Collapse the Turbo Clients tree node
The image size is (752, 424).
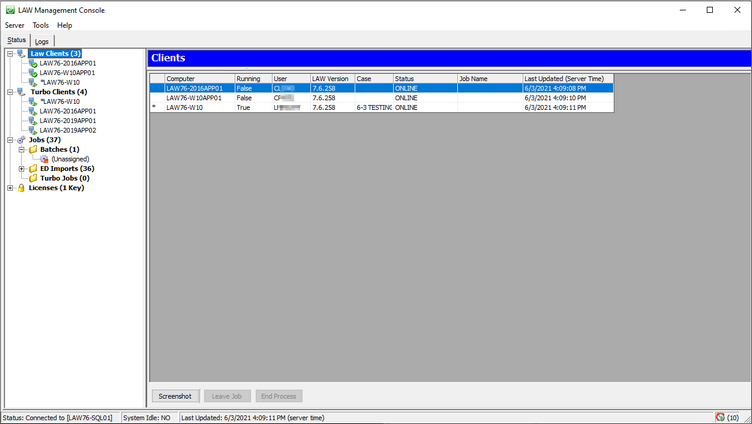pos(10,92)
